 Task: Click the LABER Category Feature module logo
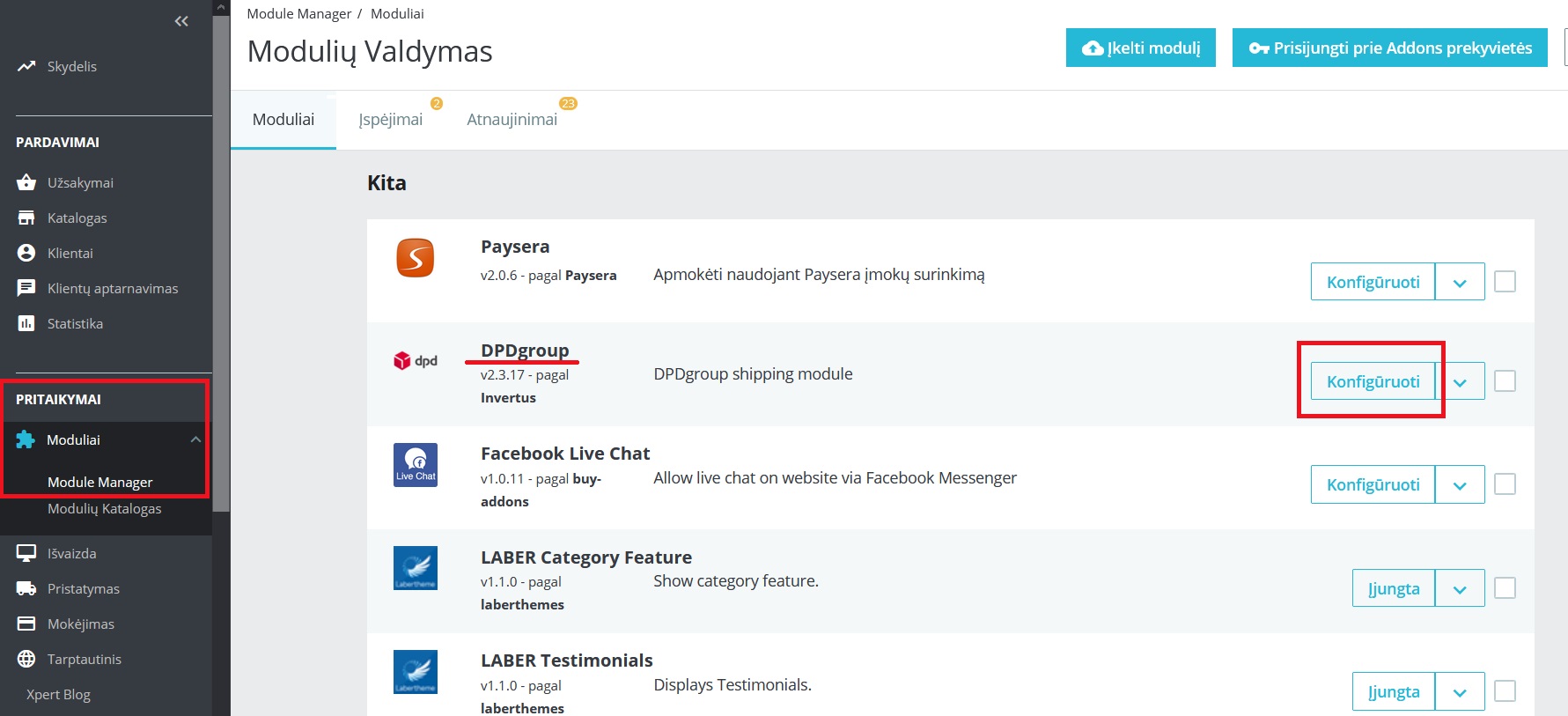tap(416, 568)
